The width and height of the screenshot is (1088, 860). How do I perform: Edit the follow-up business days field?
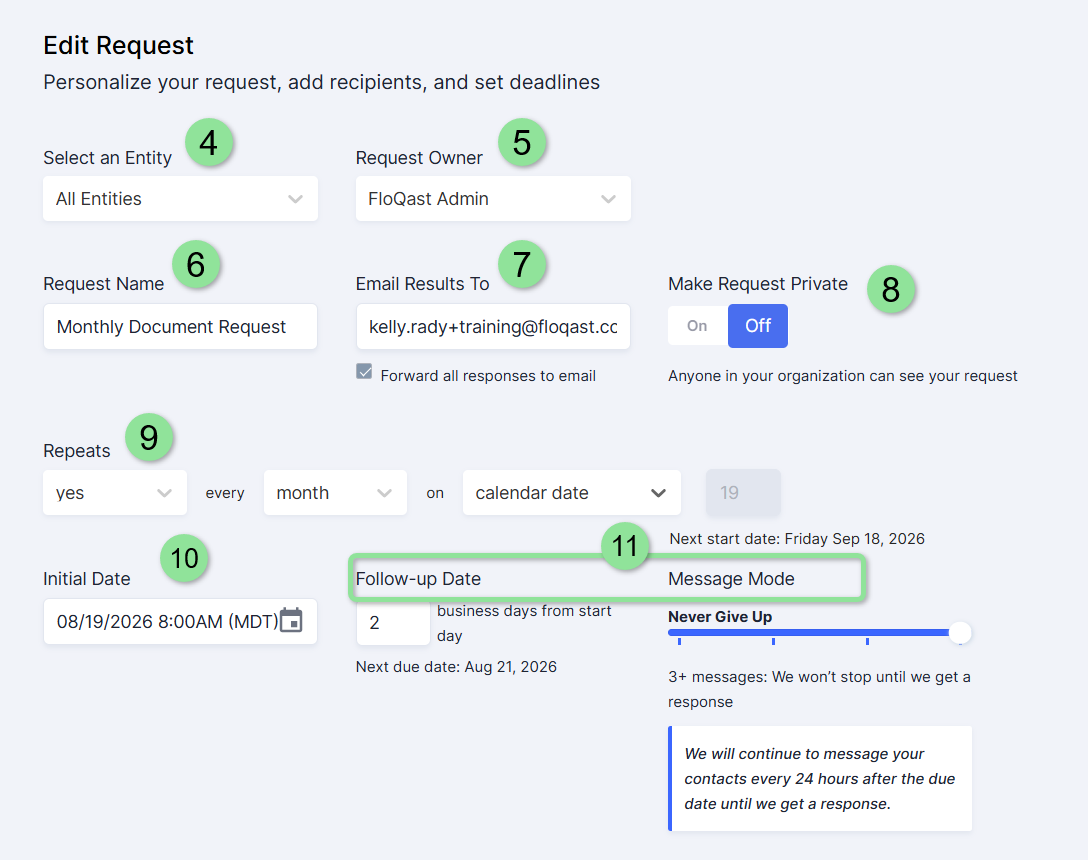393,623
